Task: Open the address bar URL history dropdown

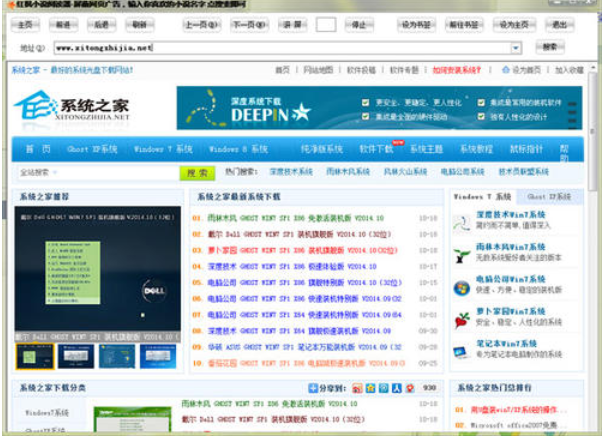Action: point(516,48)
